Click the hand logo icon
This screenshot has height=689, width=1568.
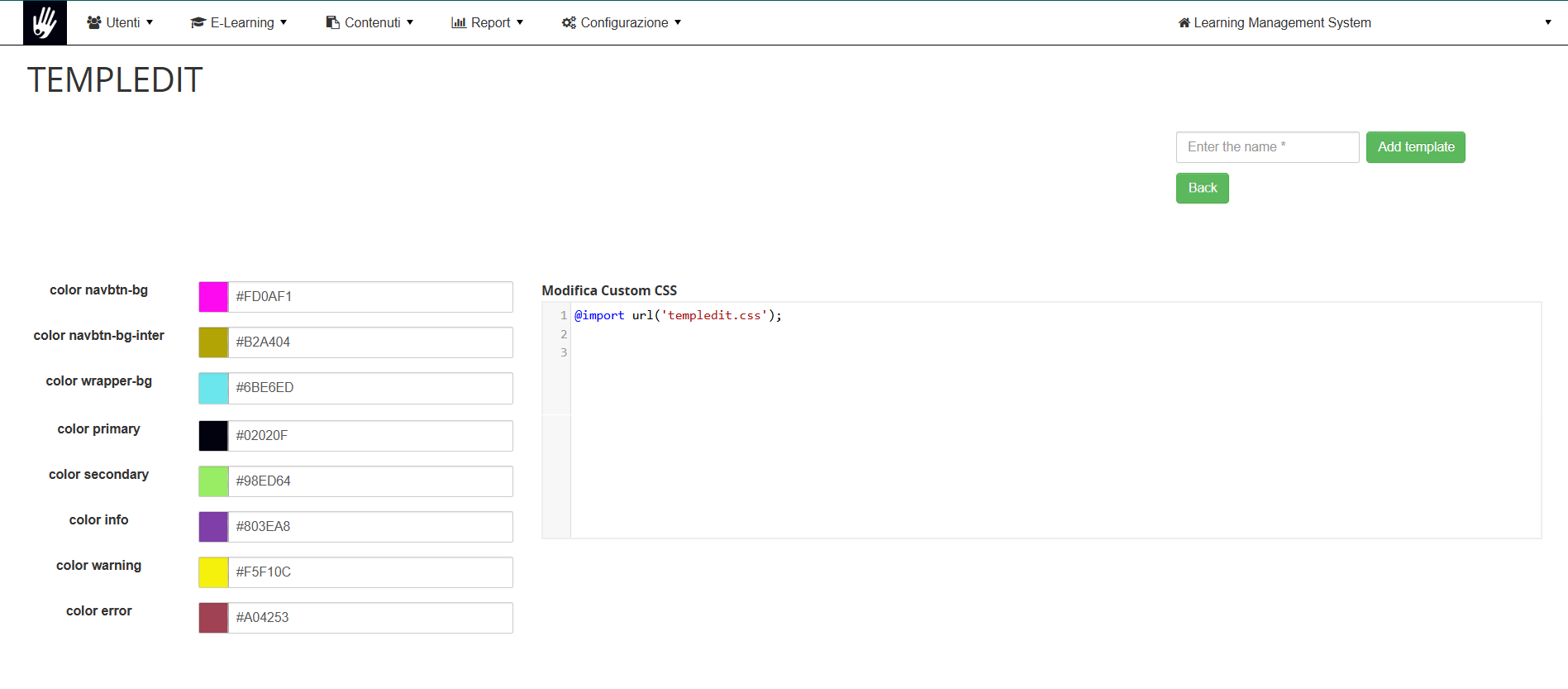pos(45,22)
